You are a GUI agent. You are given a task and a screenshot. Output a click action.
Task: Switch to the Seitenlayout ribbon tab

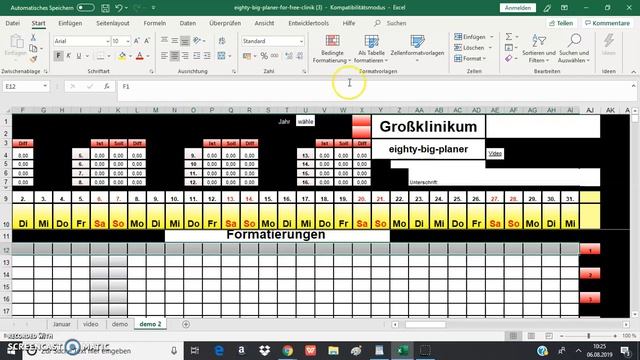coord(113,23)
